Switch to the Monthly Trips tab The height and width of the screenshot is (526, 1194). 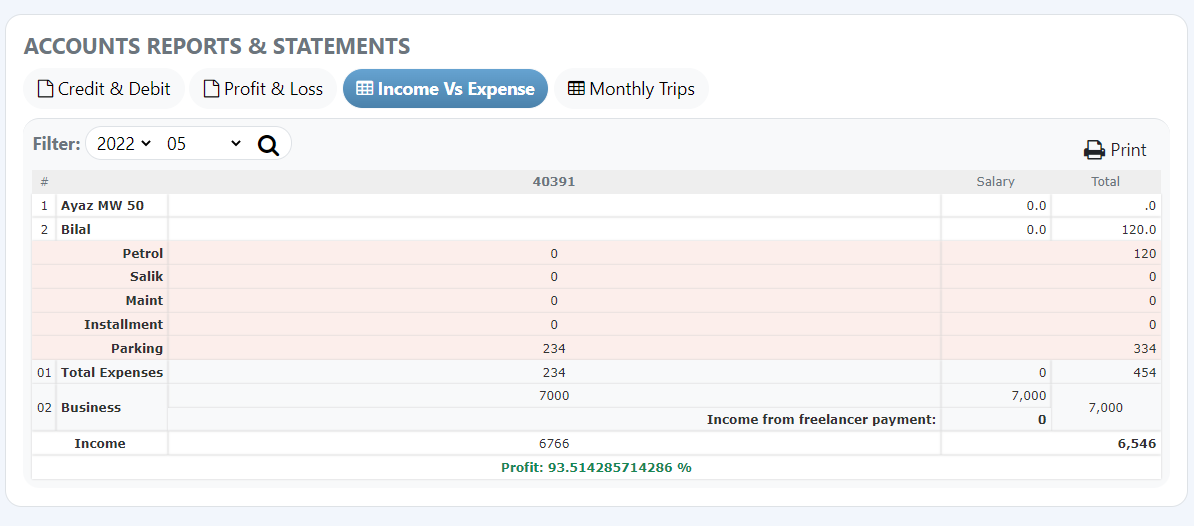click(x=631, y=89)
